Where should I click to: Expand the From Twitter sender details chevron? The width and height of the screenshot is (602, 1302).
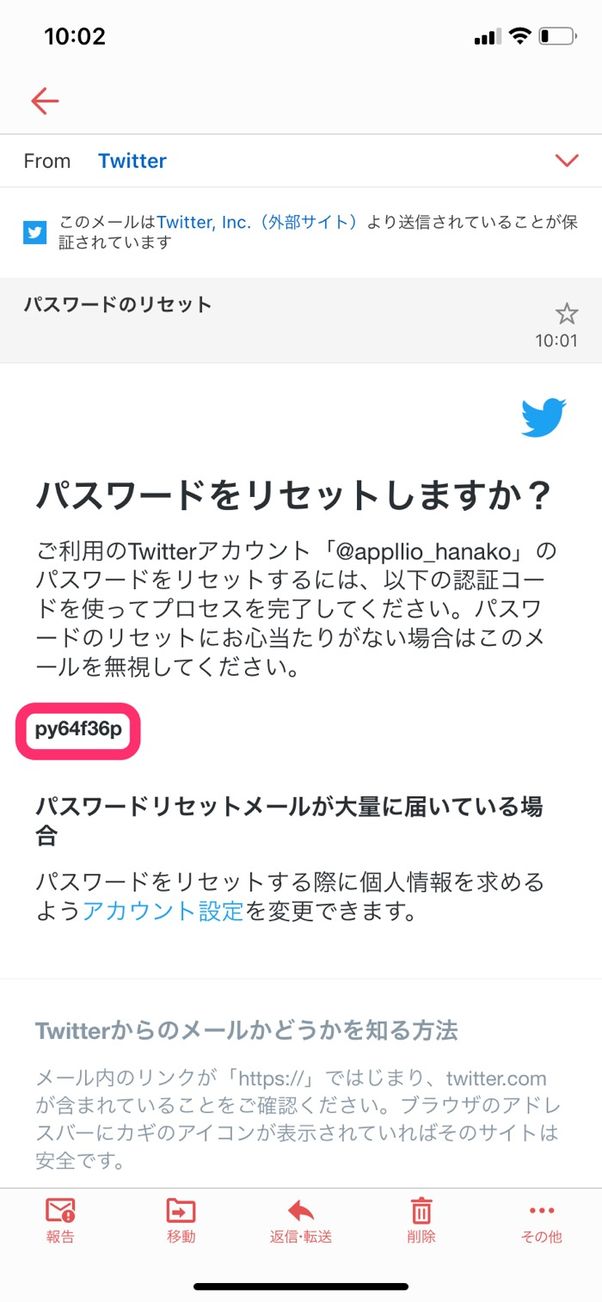click(x=567, y=160)
